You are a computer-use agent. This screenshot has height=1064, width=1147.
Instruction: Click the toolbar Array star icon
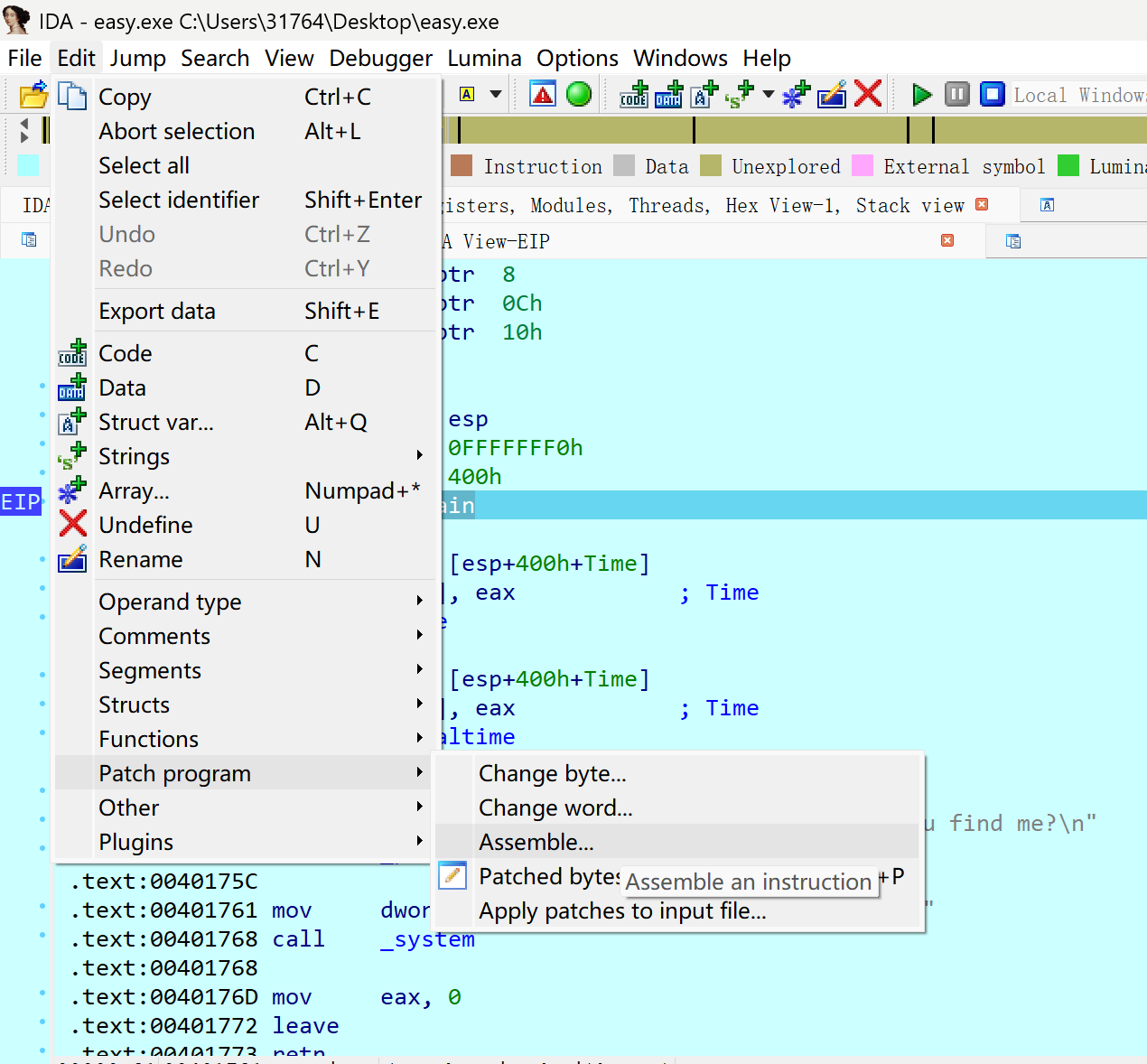pyautogui.click(x=796, y=94)
